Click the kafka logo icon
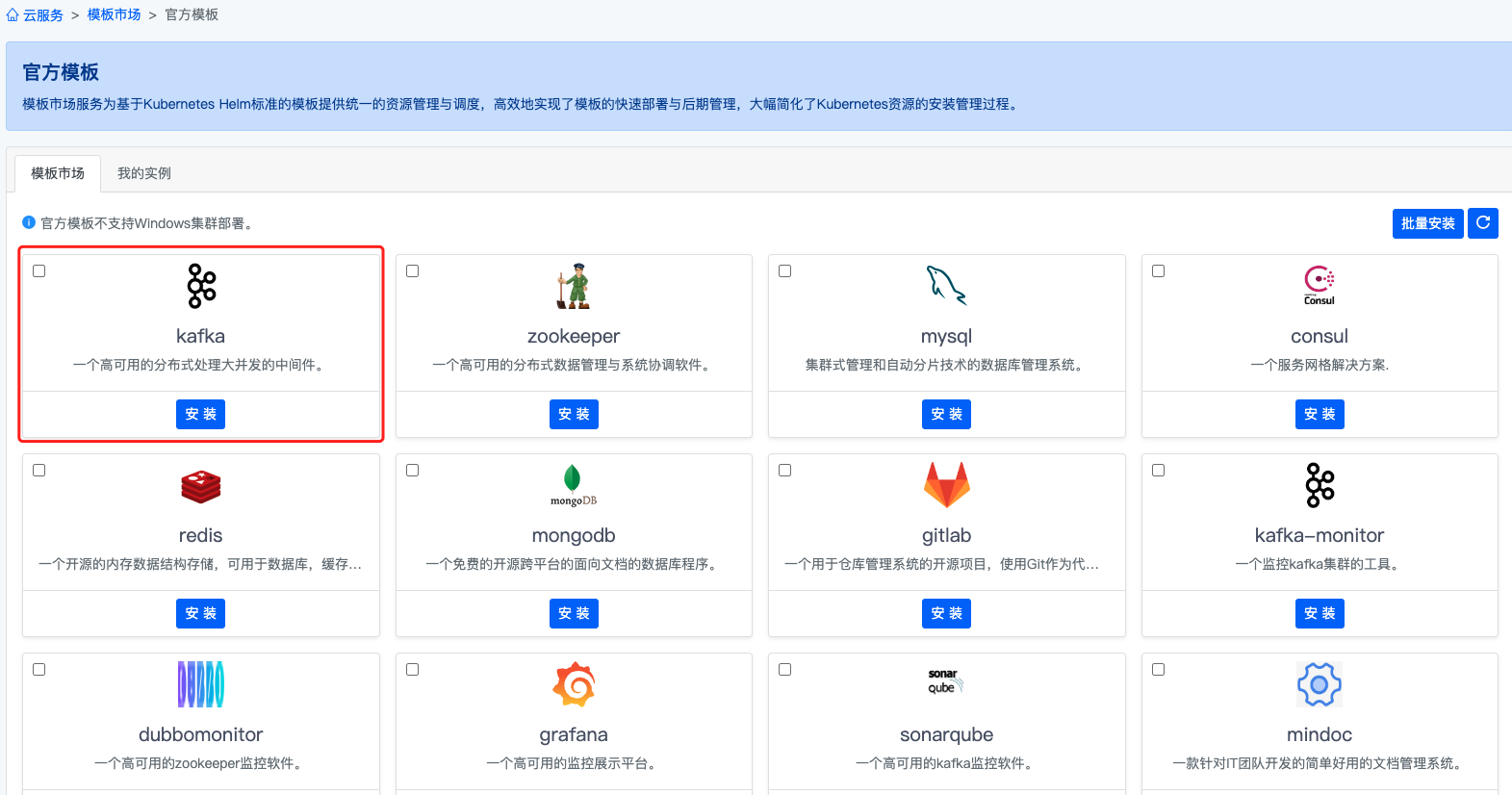Screen dimensions: 1512x795 [201, 286]
